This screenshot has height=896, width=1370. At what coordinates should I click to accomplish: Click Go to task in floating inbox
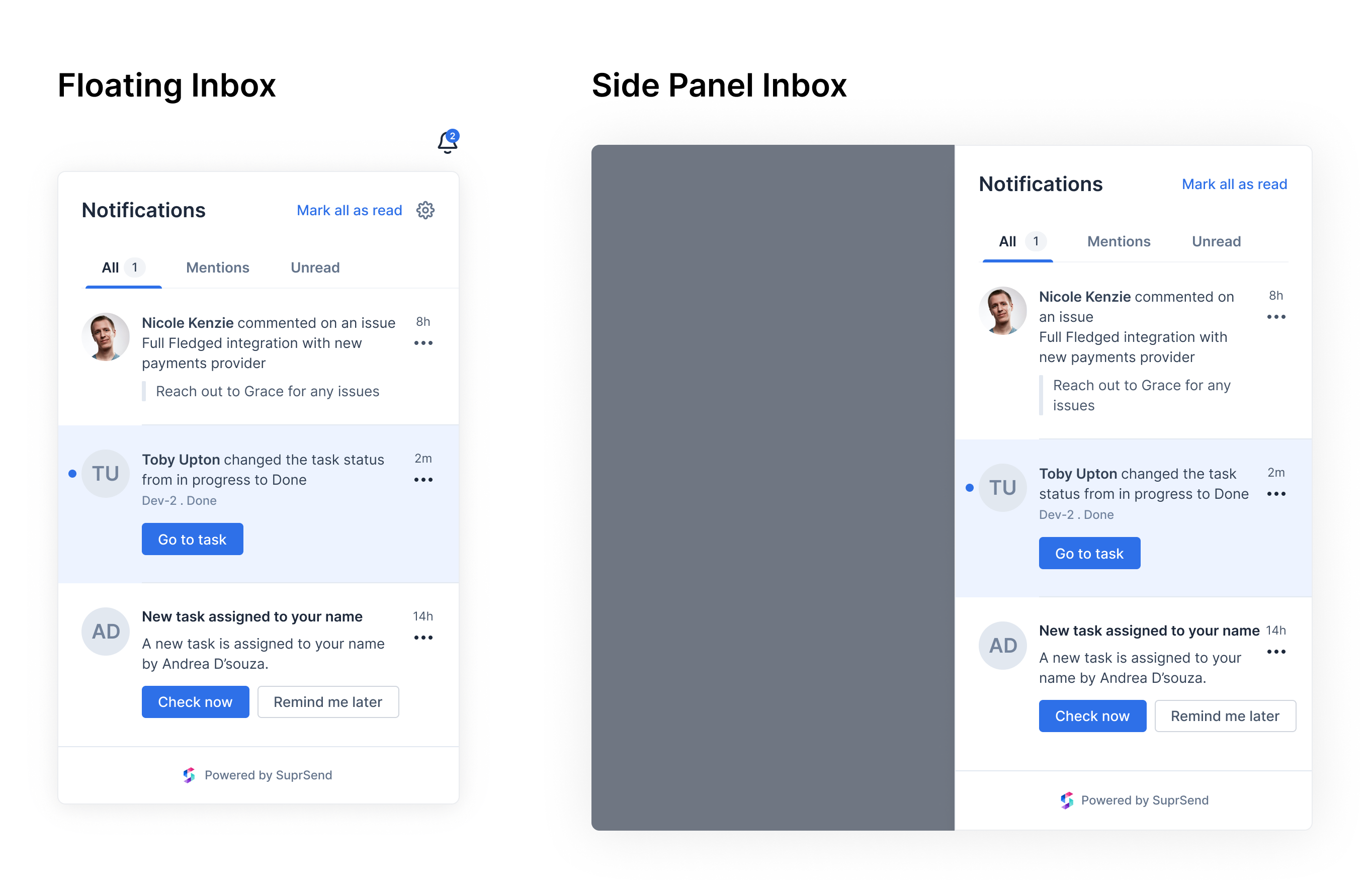tap(192, 539)
